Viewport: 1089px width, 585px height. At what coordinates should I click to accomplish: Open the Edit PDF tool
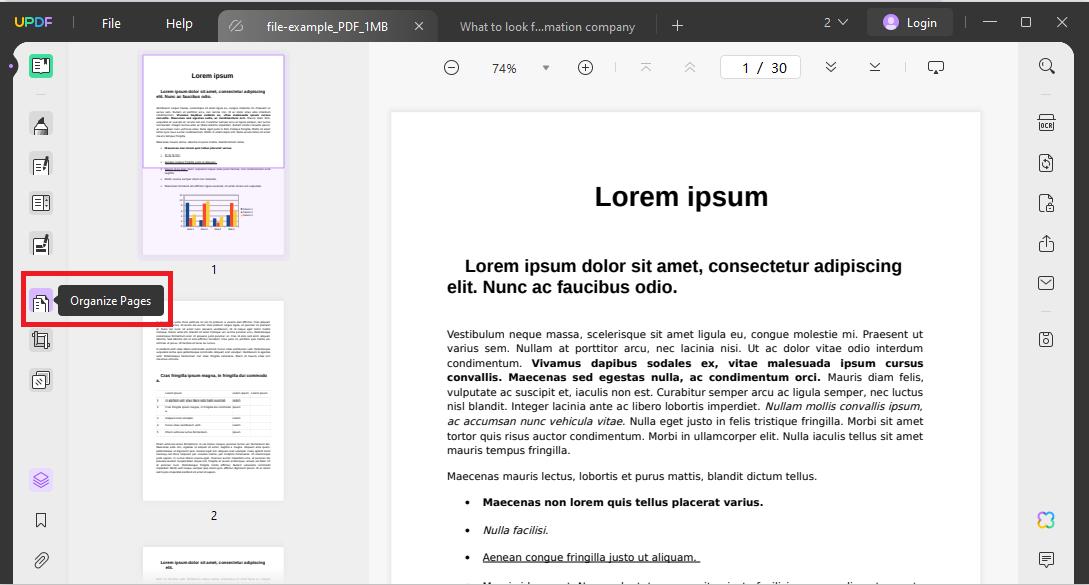(41, 163)
